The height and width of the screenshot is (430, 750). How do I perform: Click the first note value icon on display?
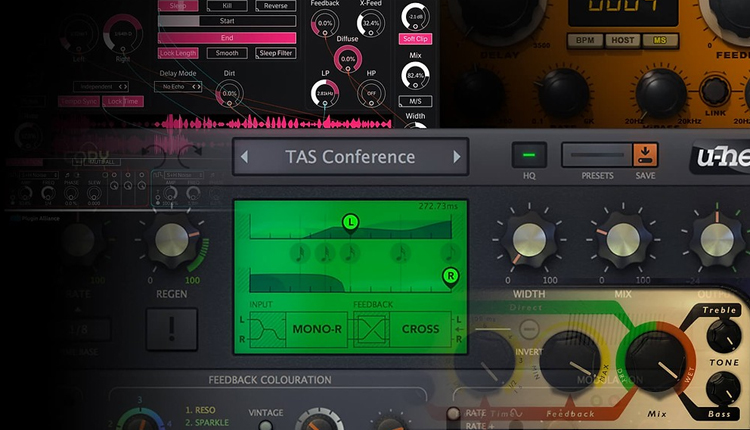point(300,253)
